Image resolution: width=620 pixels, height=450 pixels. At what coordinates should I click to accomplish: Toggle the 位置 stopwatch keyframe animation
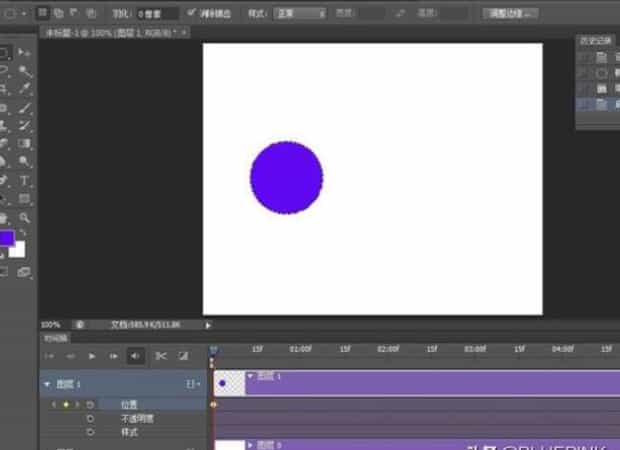(x=90, y=404)
